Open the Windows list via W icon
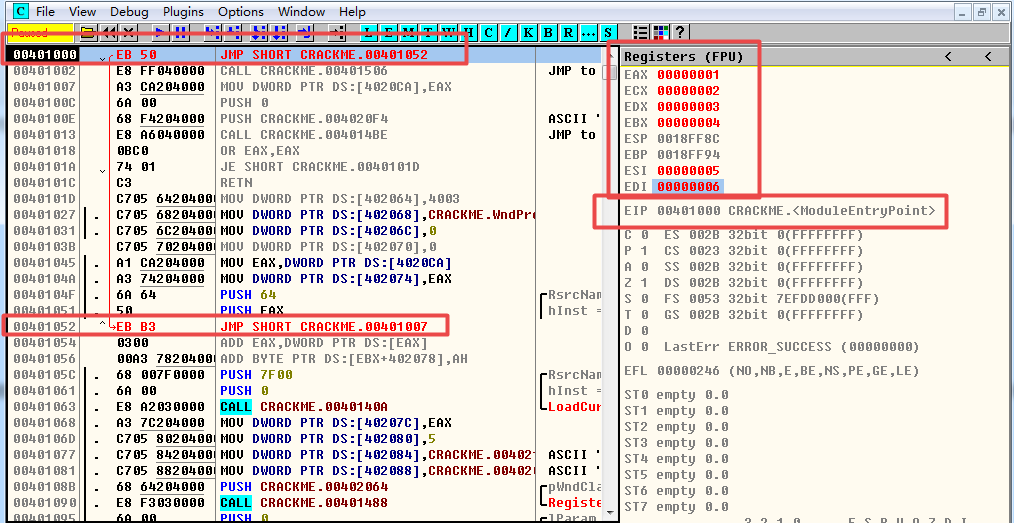The image size is (1014, 523). tap(448, 32)
